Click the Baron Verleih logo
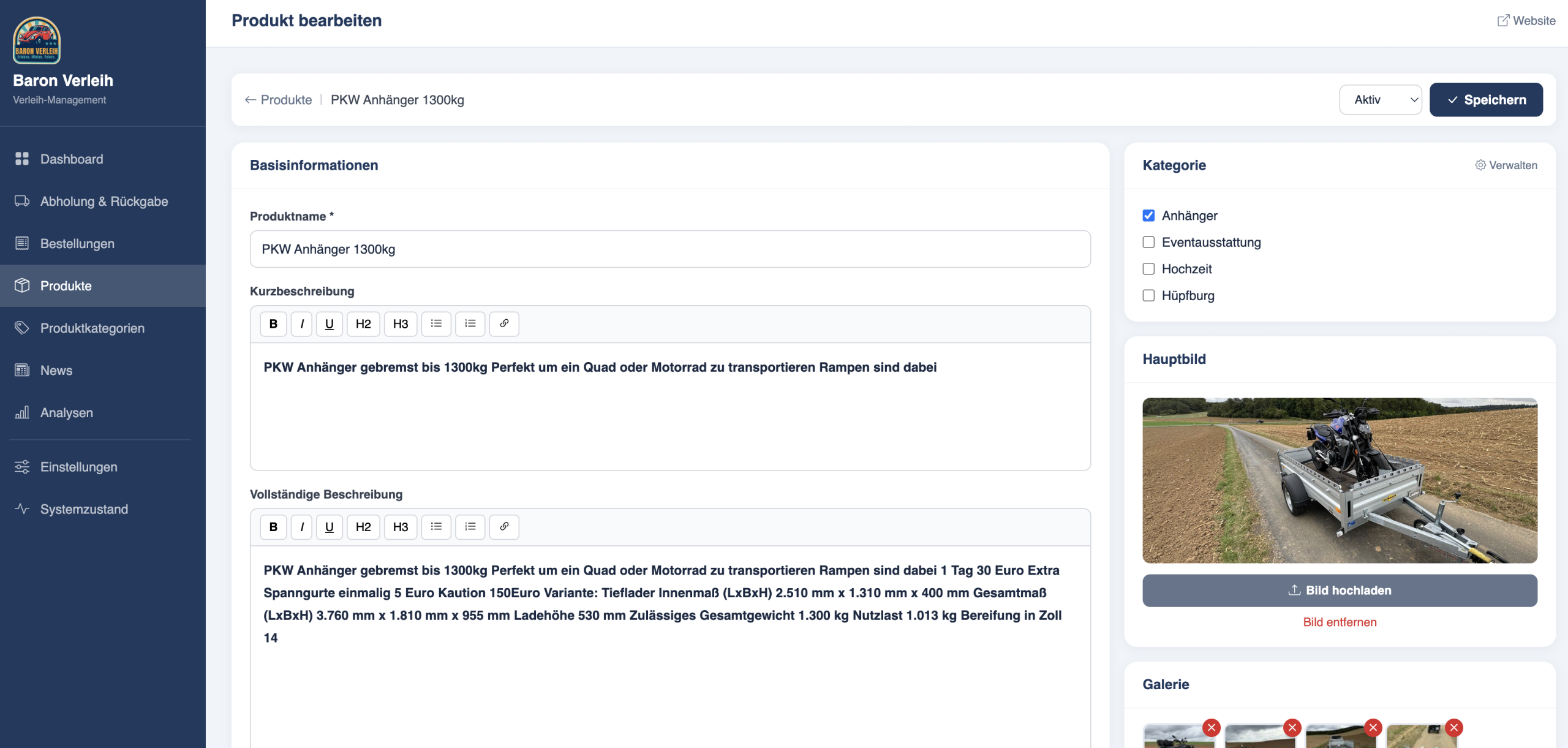1568x748 pixels. pyautogui.click(x=37, y=40)
